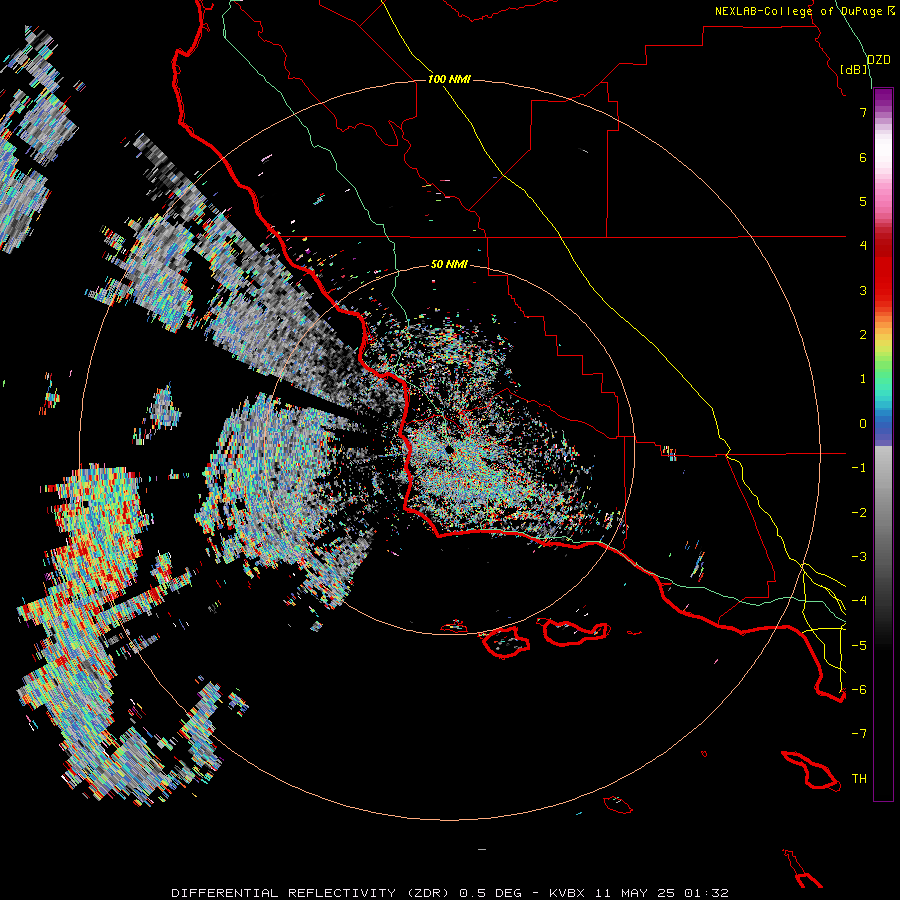Screen dimensions: 900x900
Task: Click the Differential Reflectivity KVBX caption text
Action: (450, 893)
